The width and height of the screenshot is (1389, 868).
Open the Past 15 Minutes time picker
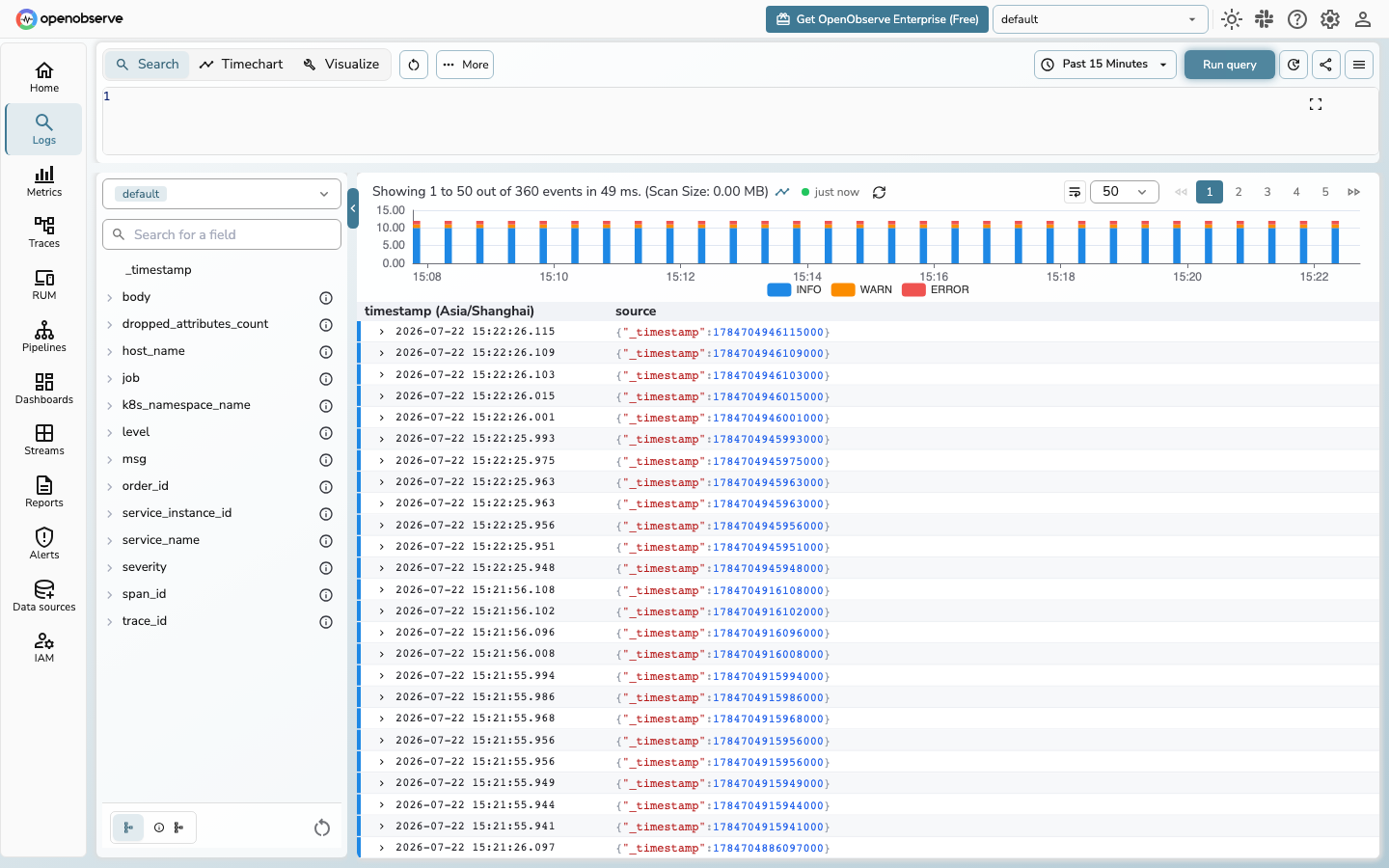point(1105,65)
